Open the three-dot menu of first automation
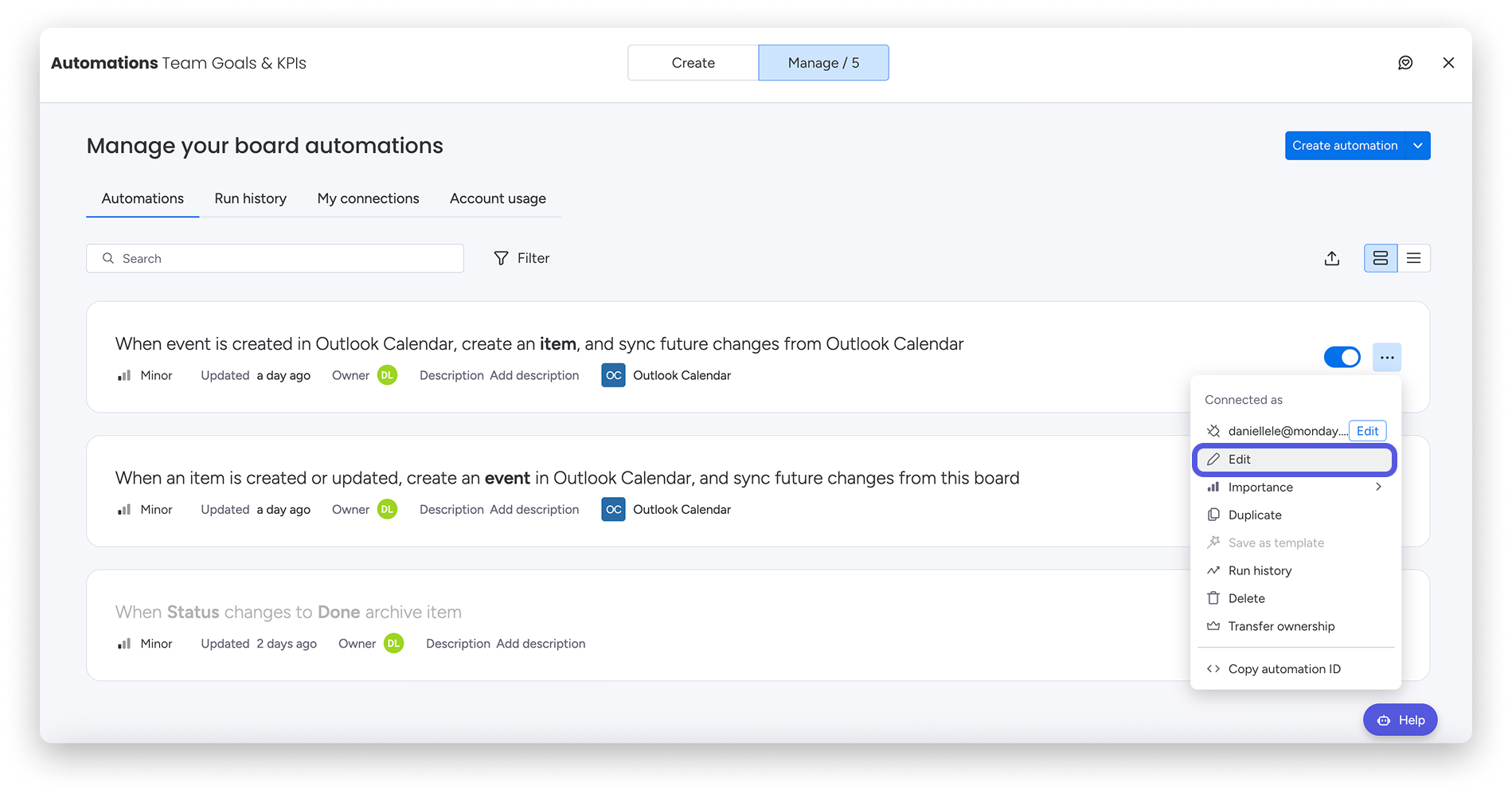This screenshot has width=1512, height=795. pos(1387,358)
